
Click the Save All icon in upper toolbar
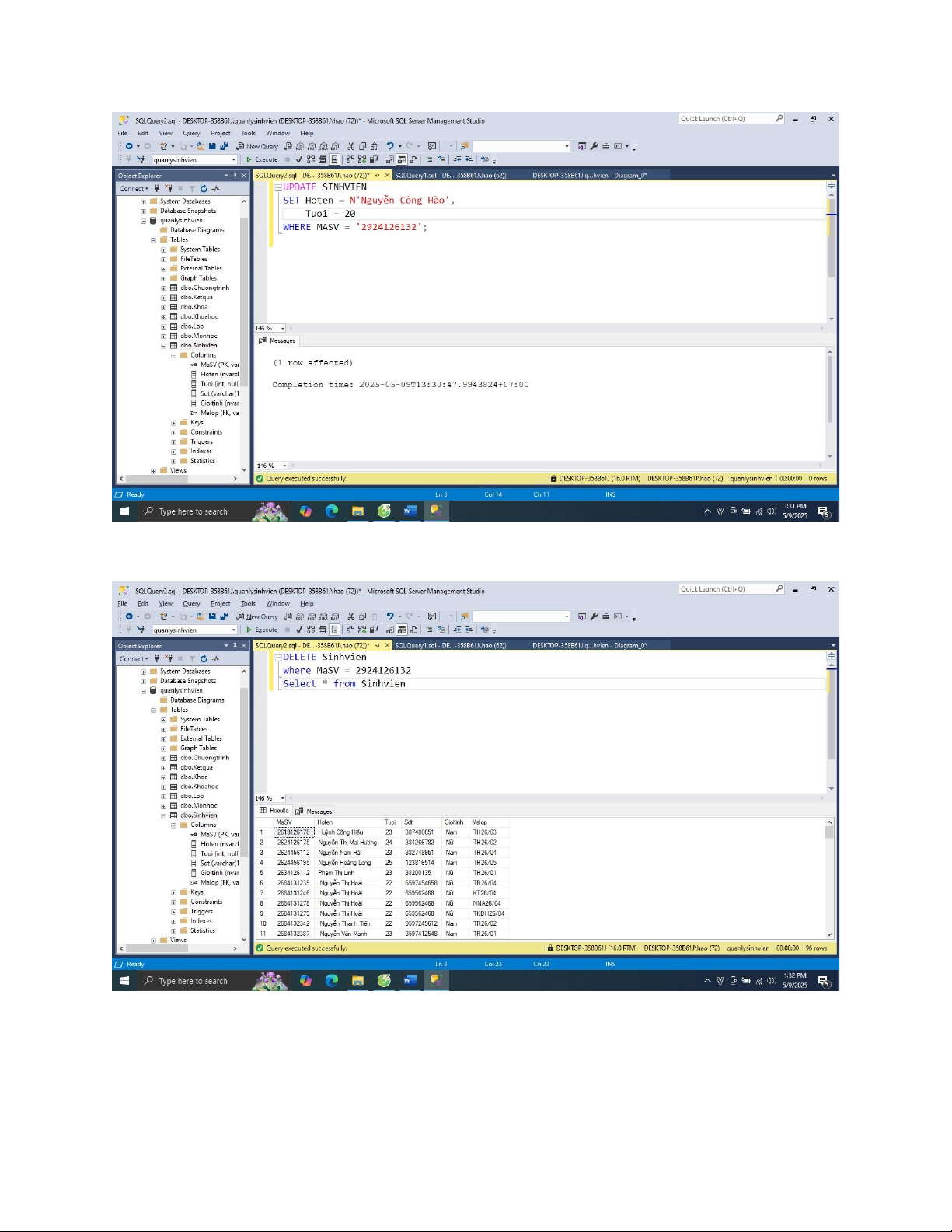(x=224, y=146)
